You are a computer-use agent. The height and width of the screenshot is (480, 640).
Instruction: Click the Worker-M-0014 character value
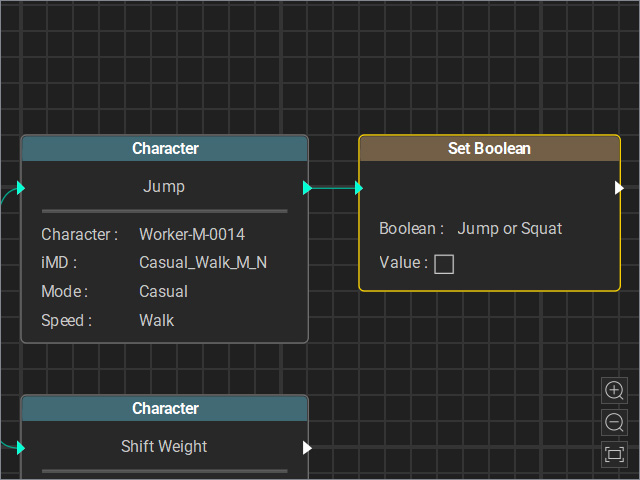click(x=192, y=234)
